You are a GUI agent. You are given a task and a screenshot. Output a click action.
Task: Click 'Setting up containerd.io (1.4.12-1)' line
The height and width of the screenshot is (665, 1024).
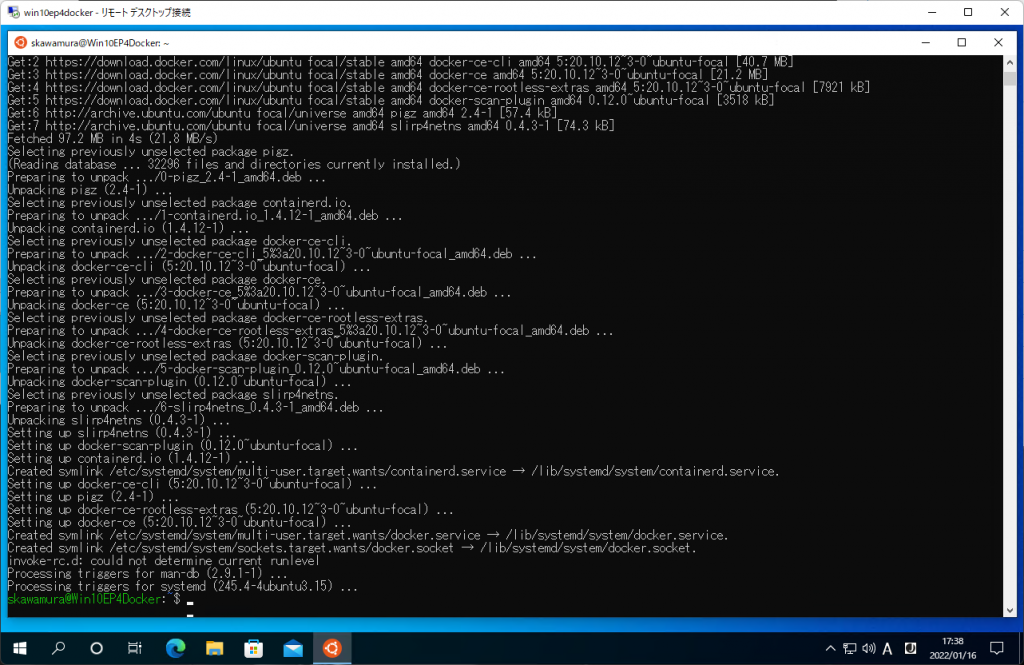pos(131,458)
